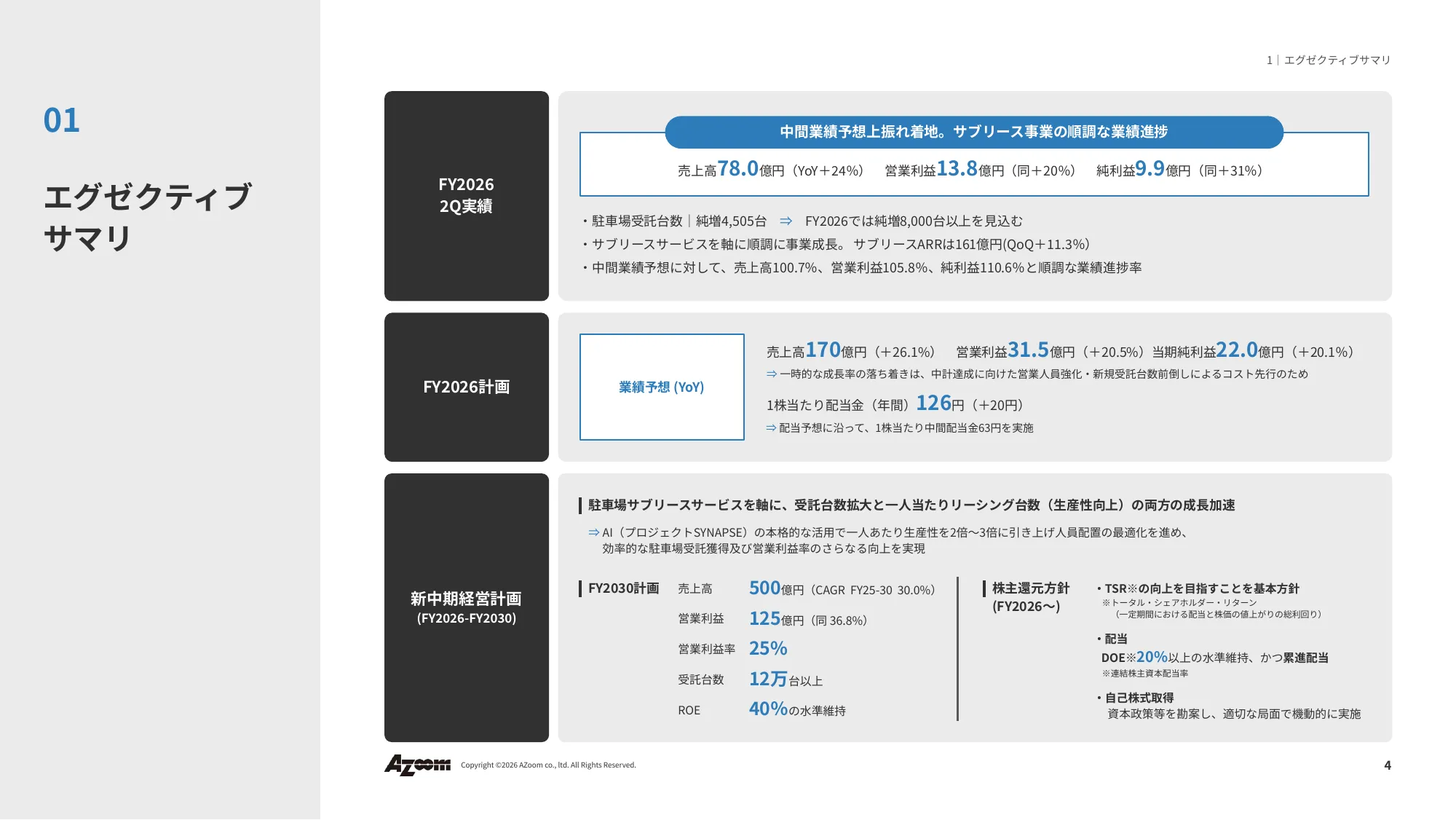Click the '駐車場受託台数｜純増4,505台' bullet
This screenshot has width=1456, height=820.
(675, 221)
